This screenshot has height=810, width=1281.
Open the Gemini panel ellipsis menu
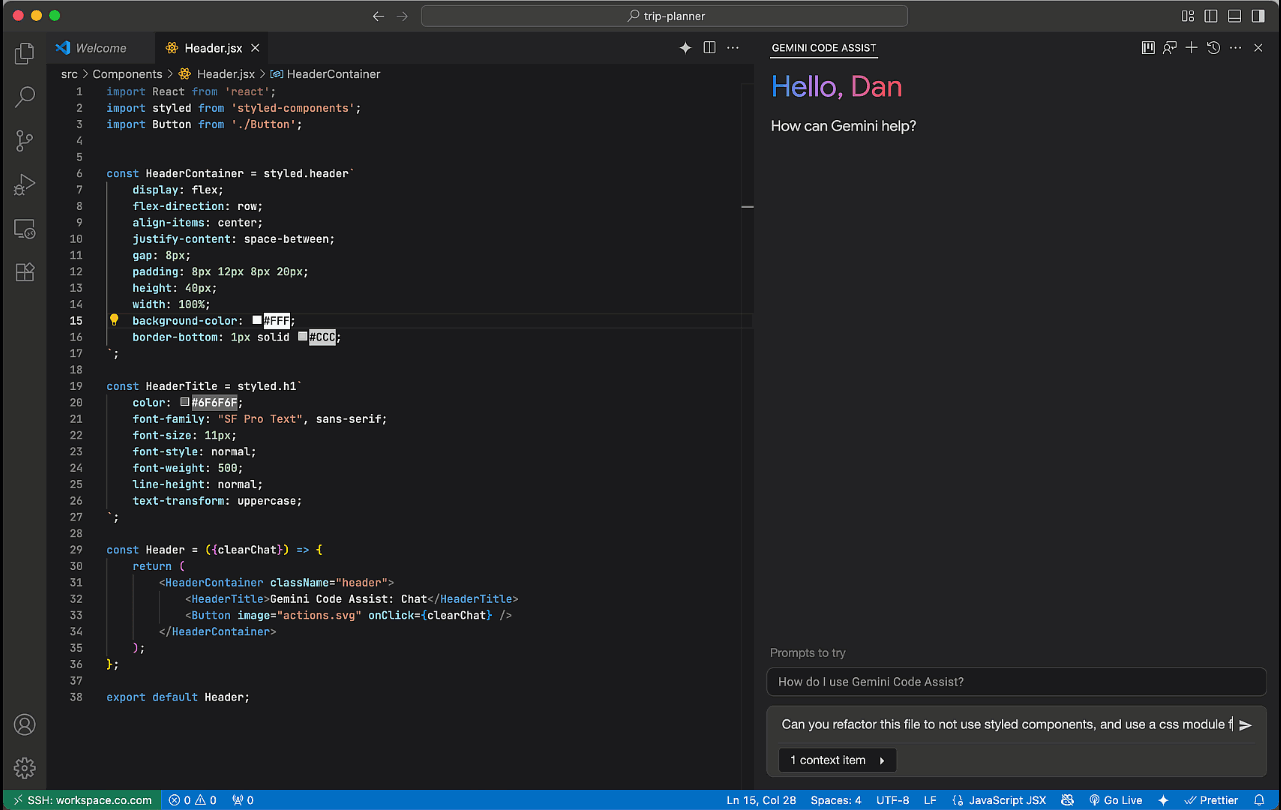pos(1235,47)
